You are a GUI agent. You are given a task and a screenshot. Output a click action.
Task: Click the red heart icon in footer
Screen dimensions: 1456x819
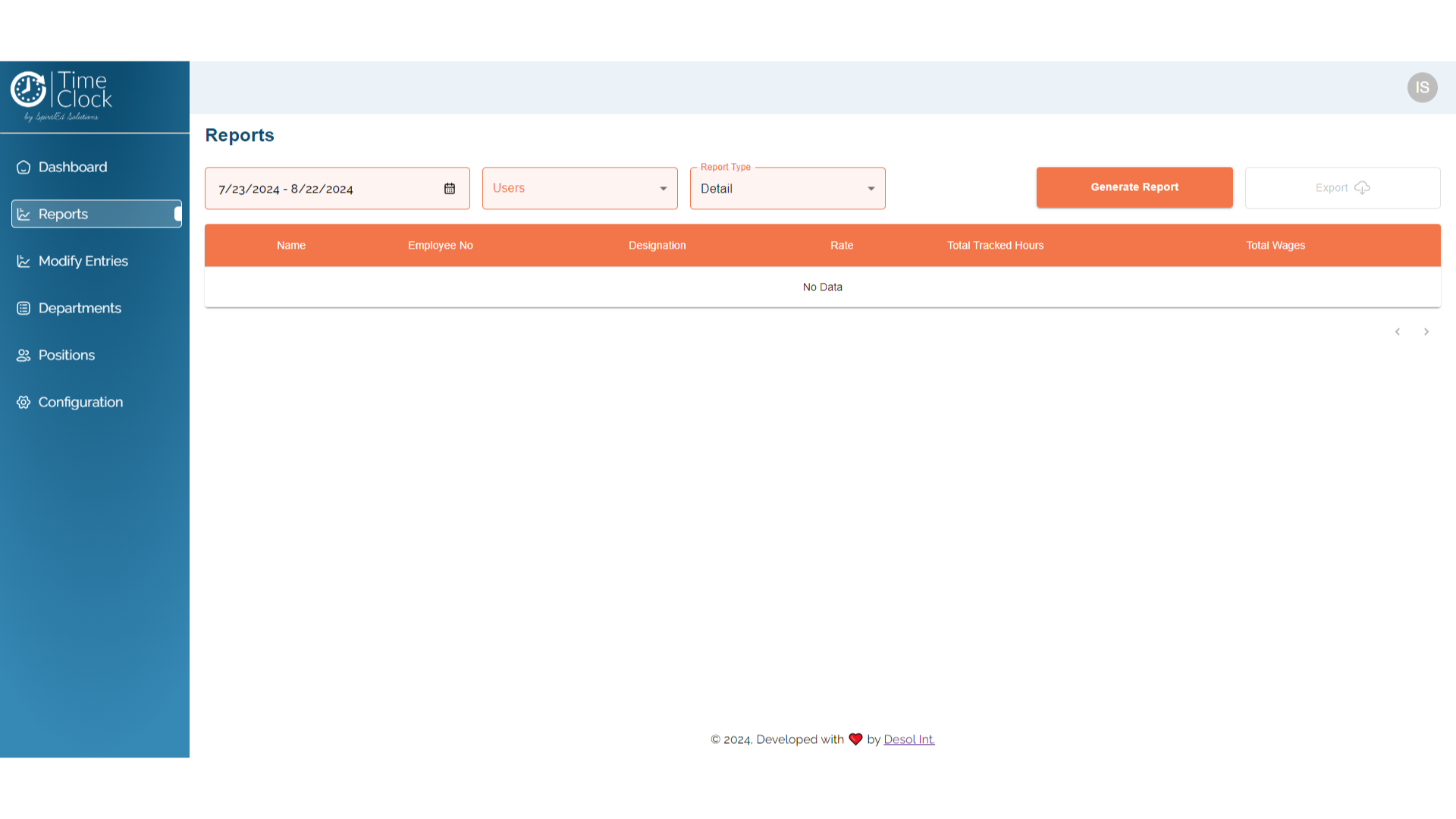point(855,739)
